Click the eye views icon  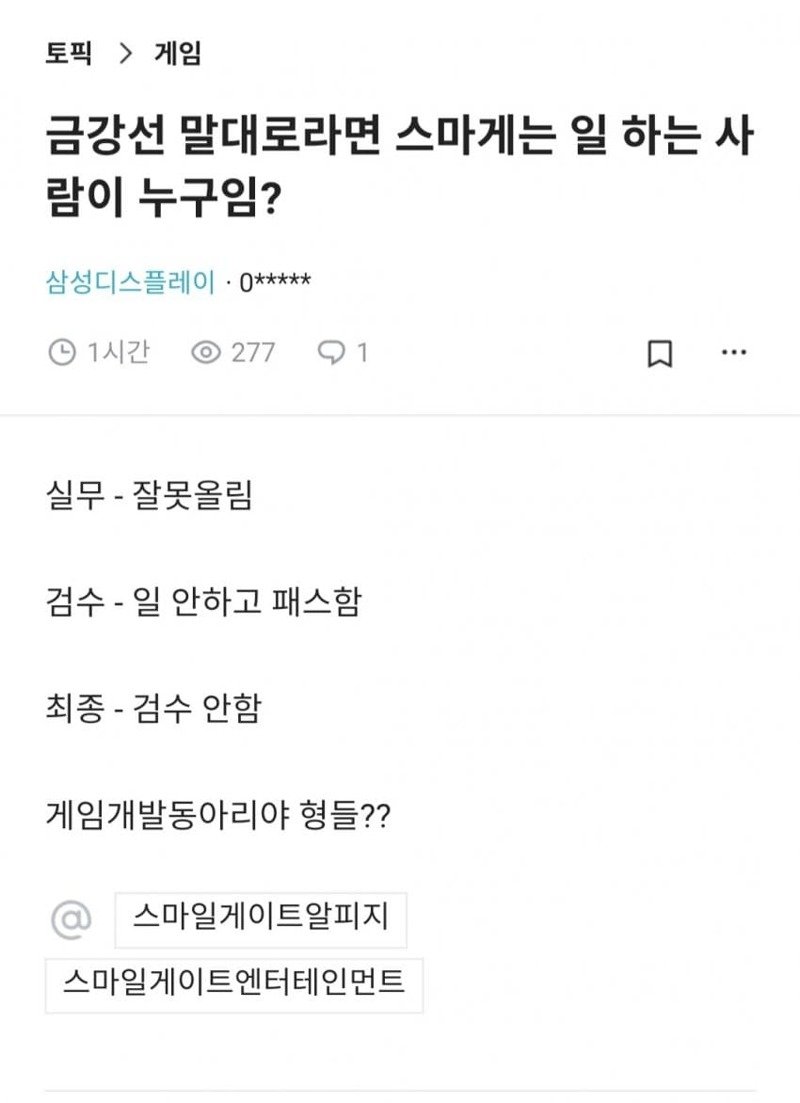(x=206, y=353)
